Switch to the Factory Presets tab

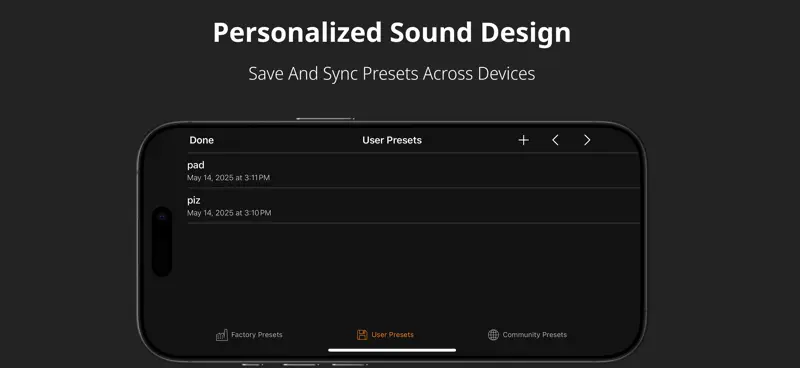249,335
